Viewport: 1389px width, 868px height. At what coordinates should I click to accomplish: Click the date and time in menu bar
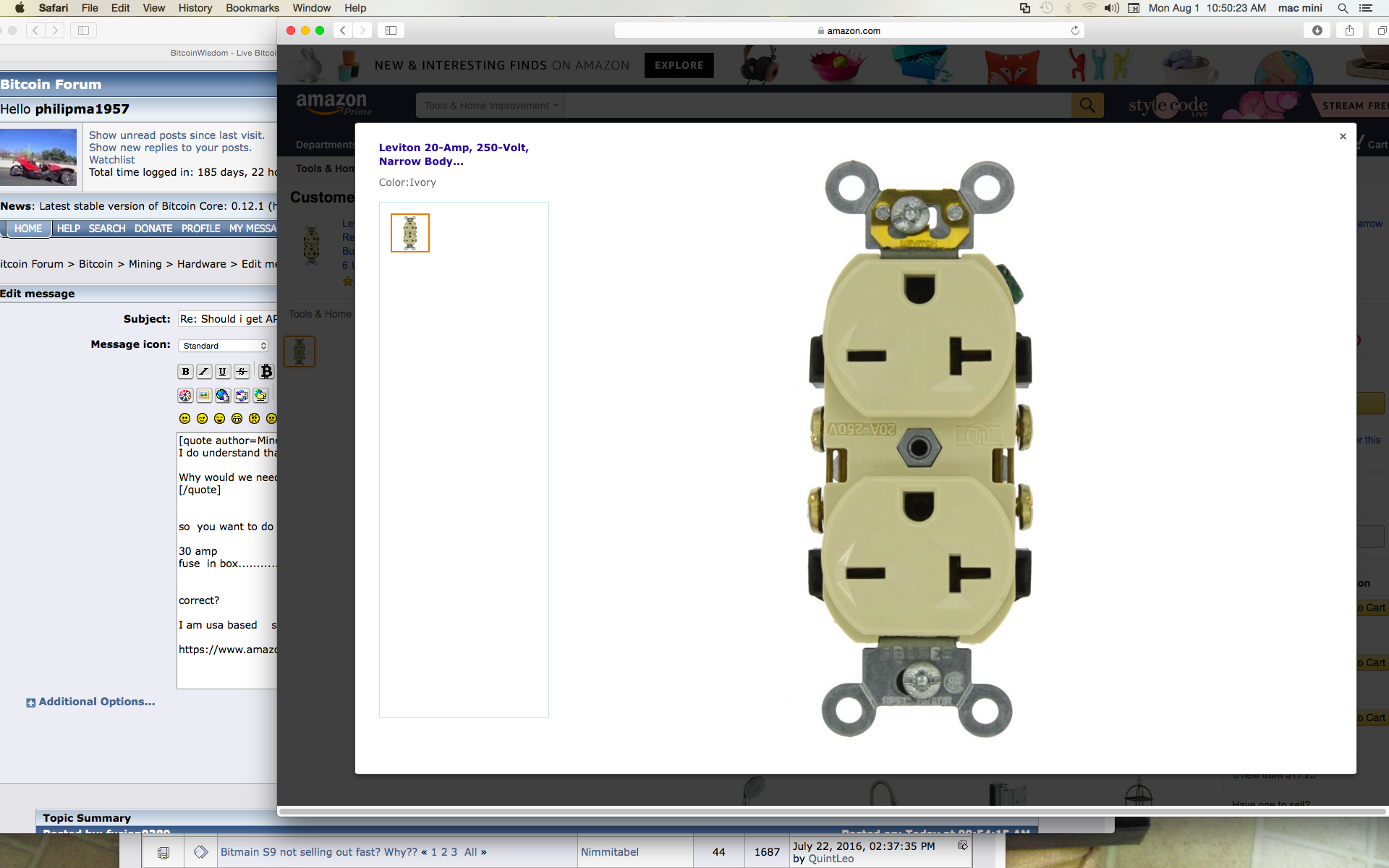[1207, 8]
